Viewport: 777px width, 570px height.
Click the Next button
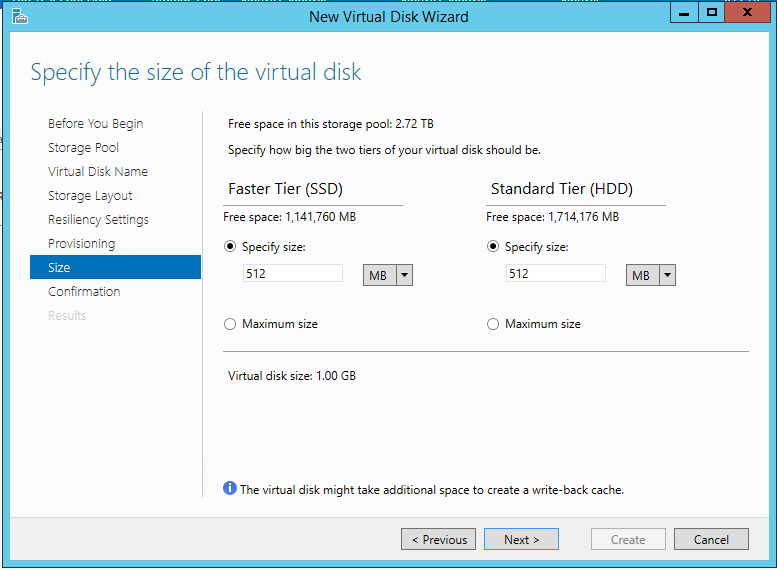[521, 539]
